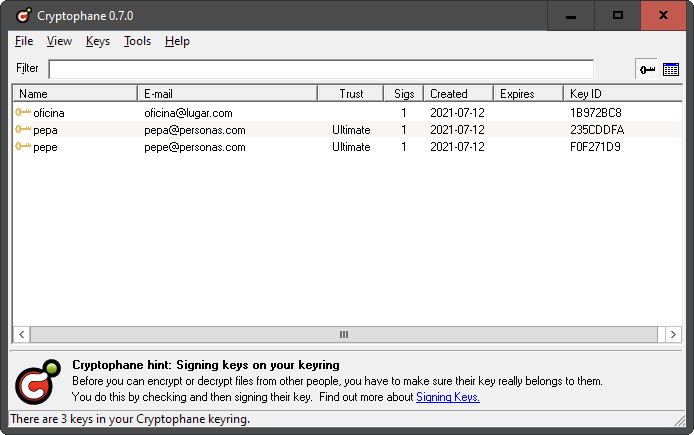The width and height of the screenshot is (694, 435).
Task: Select the pepe key row
Action: [x=347, y=146]
